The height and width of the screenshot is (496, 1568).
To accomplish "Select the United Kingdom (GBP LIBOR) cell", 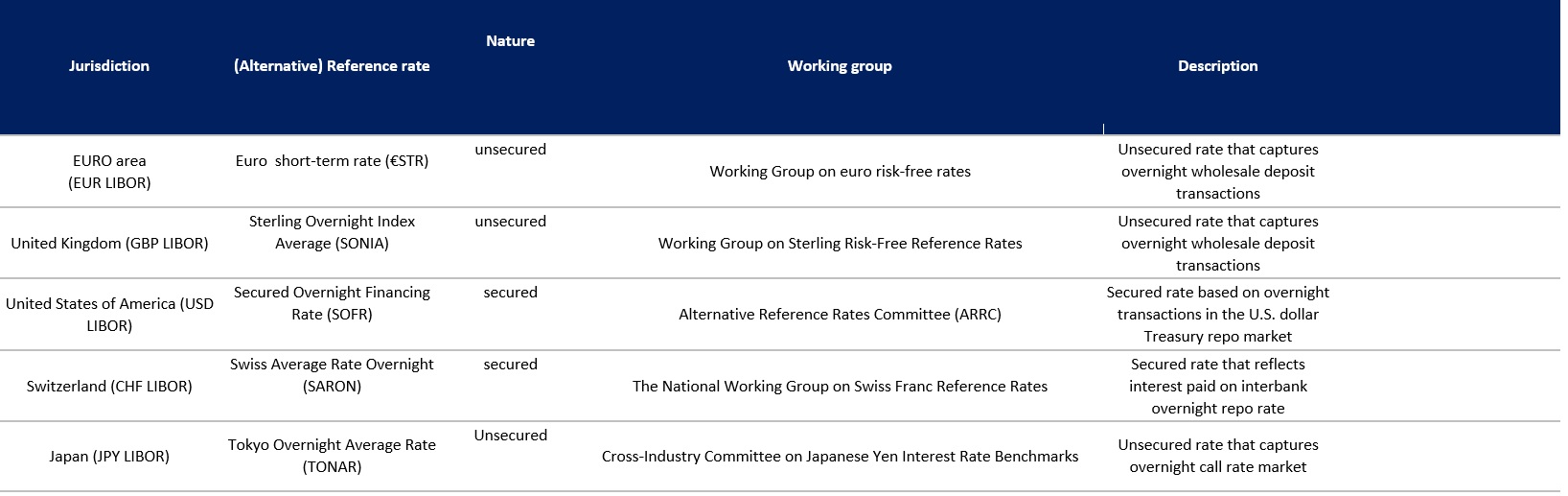I will (109, 244).
